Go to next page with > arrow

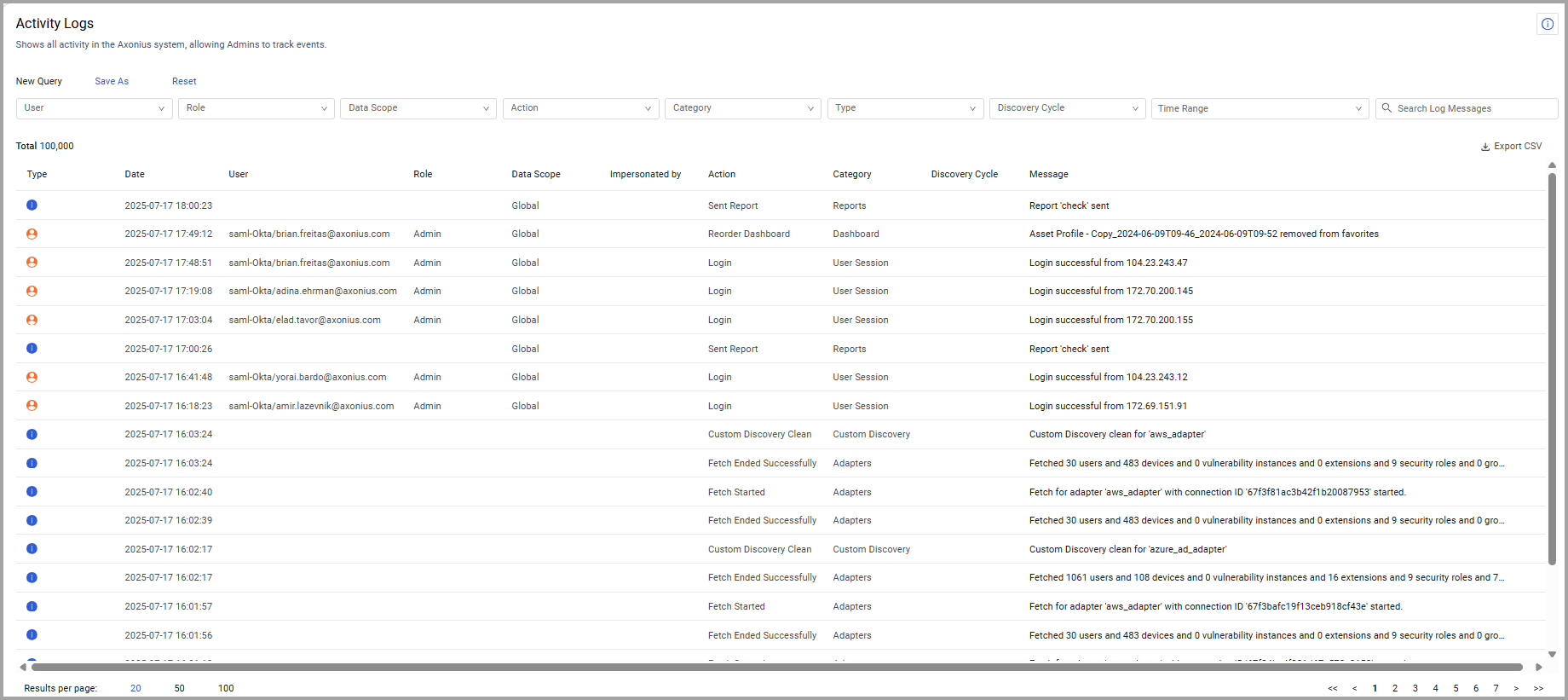coord(1516,688)
